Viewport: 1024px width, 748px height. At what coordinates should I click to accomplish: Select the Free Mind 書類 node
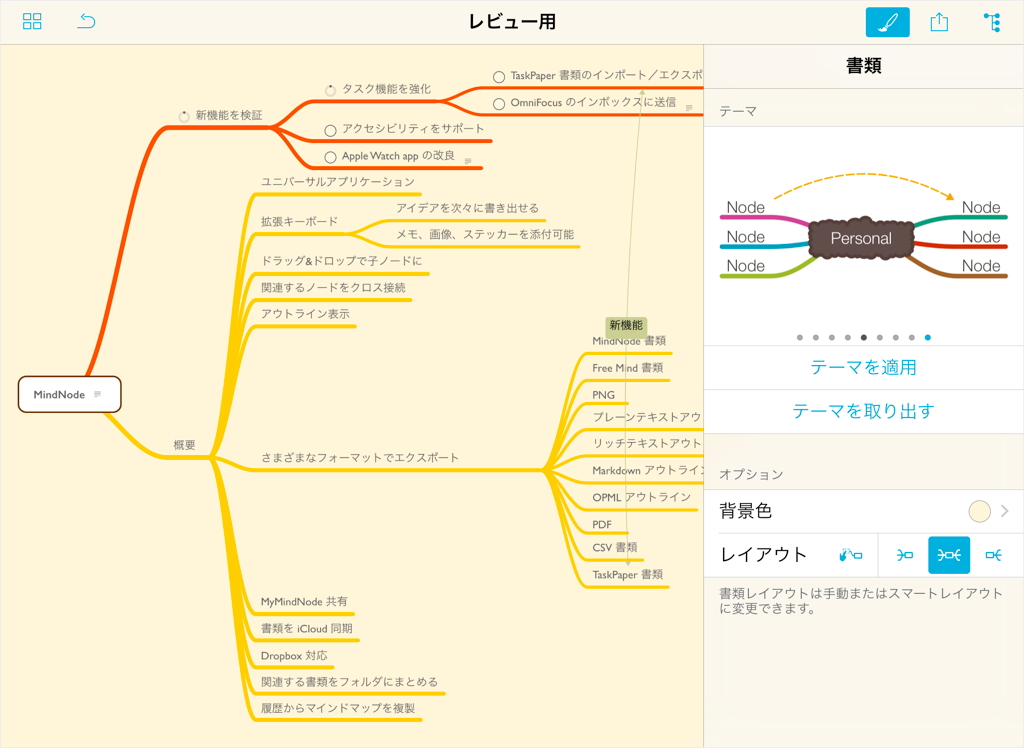pos(628,368)
